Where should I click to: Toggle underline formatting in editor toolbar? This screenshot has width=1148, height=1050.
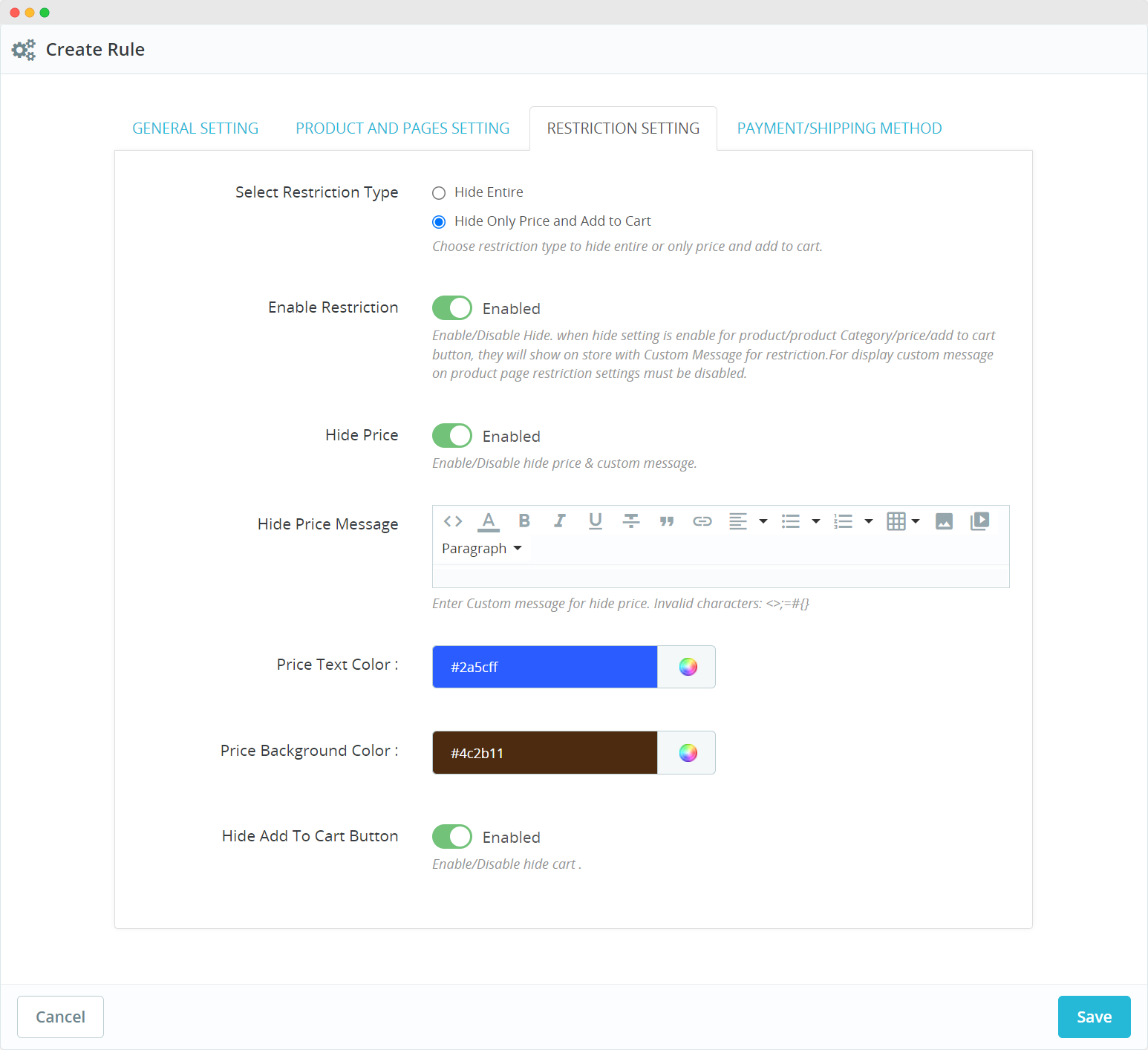point(596,521)
